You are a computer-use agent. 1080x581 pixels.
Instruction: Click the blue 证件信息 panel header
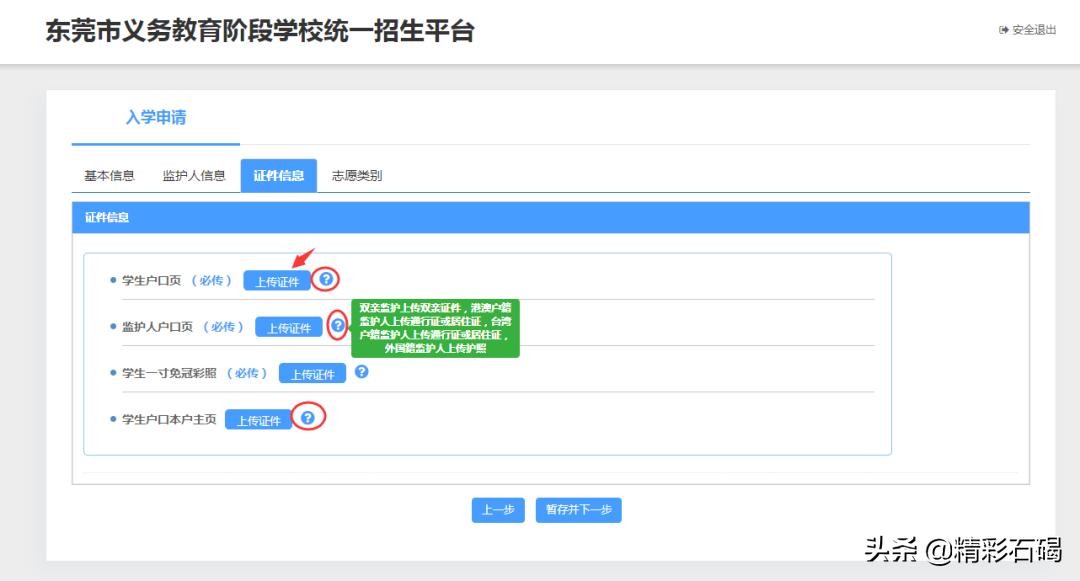pos(550,217)
